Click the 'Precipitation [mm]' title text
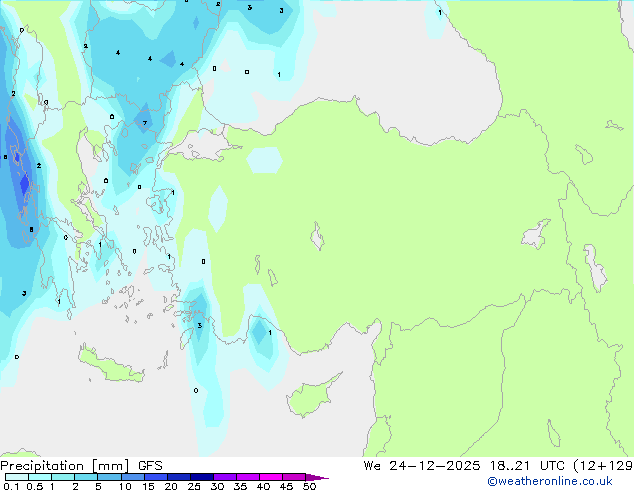Screen dimensions: 634x490 pos(64,466)
